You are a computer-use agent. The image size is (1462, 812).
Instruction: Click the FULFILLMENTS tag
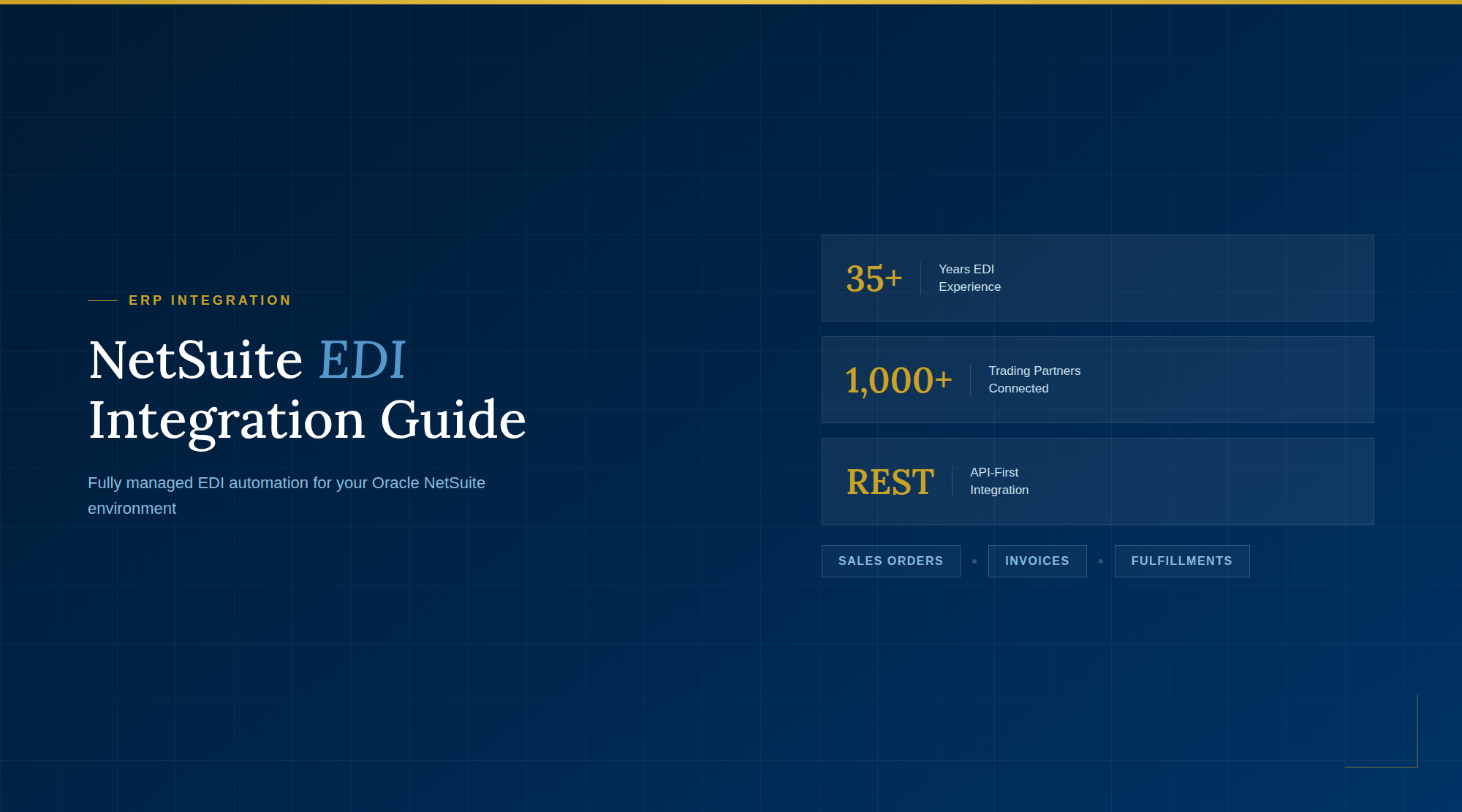pyautogui.click(x=1182, y=561)
